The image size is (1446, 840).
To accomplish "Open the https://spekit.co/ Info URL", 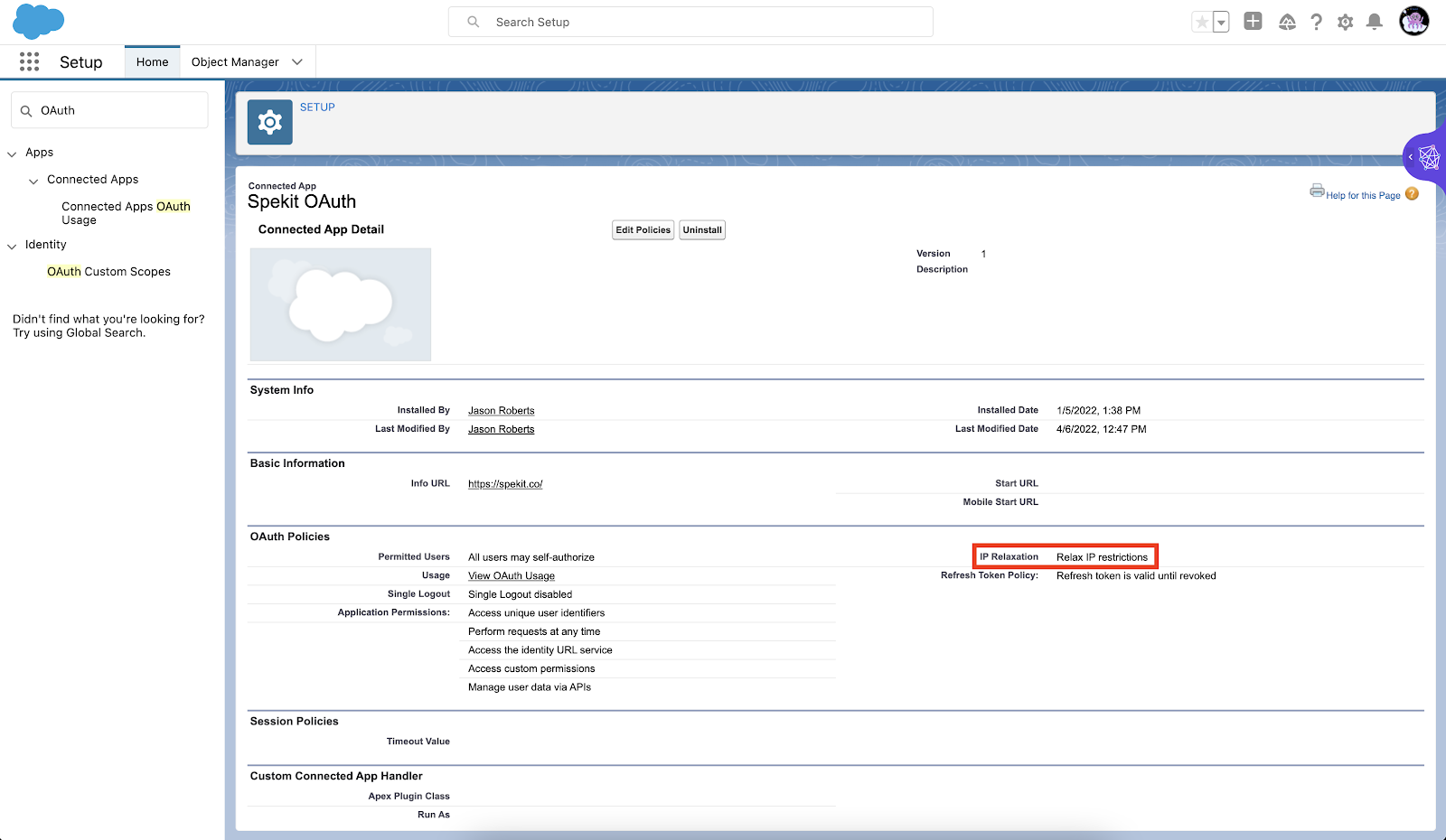I will click(x=505, y=484).
